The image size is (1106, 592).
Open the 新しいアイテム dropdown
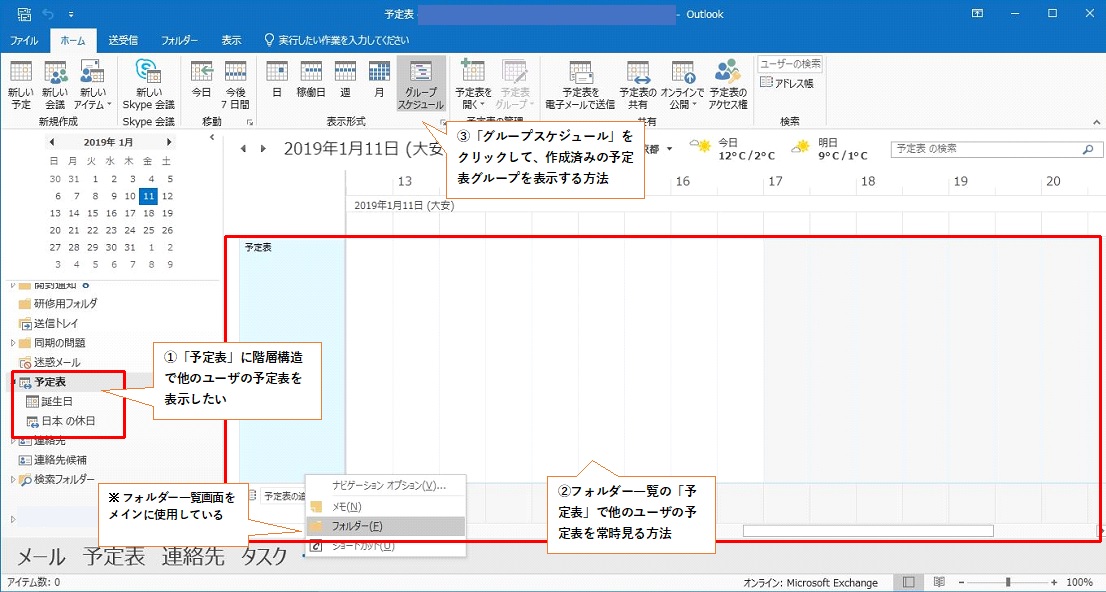coord(92,85)
